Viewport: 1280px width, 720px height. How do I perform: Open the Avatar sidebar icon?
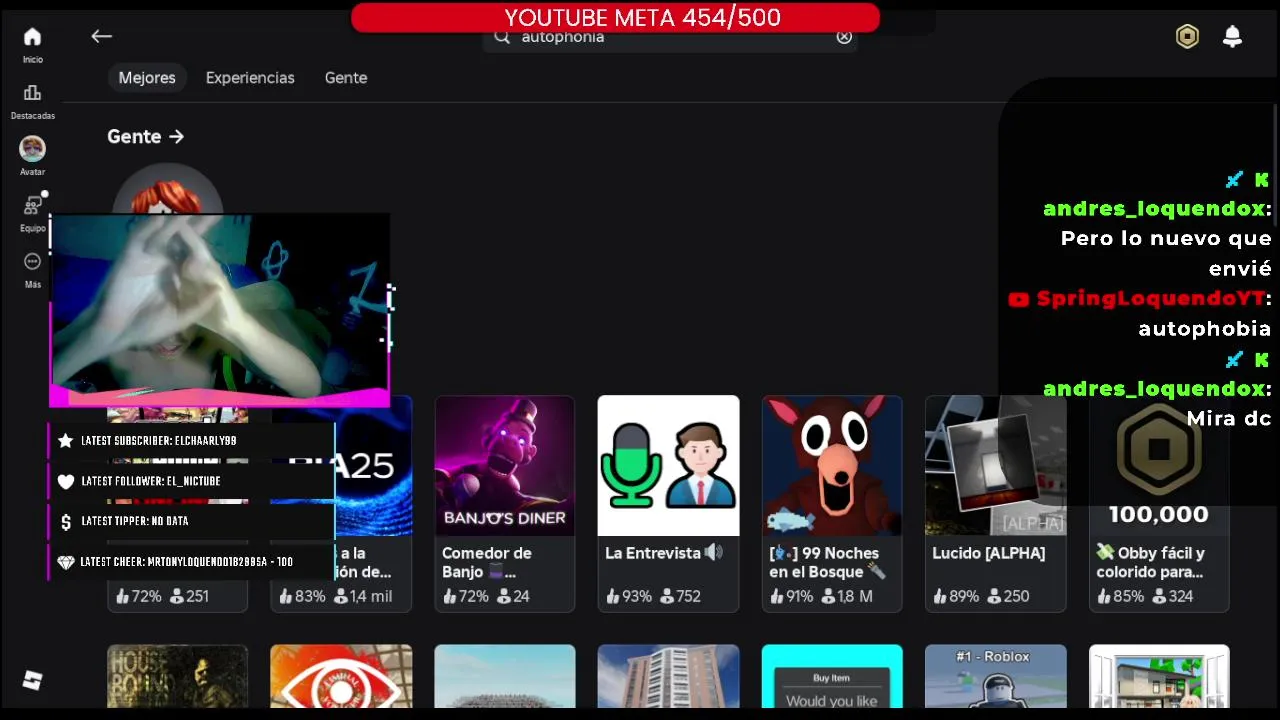pyautogui.click(x=32, y=149)
